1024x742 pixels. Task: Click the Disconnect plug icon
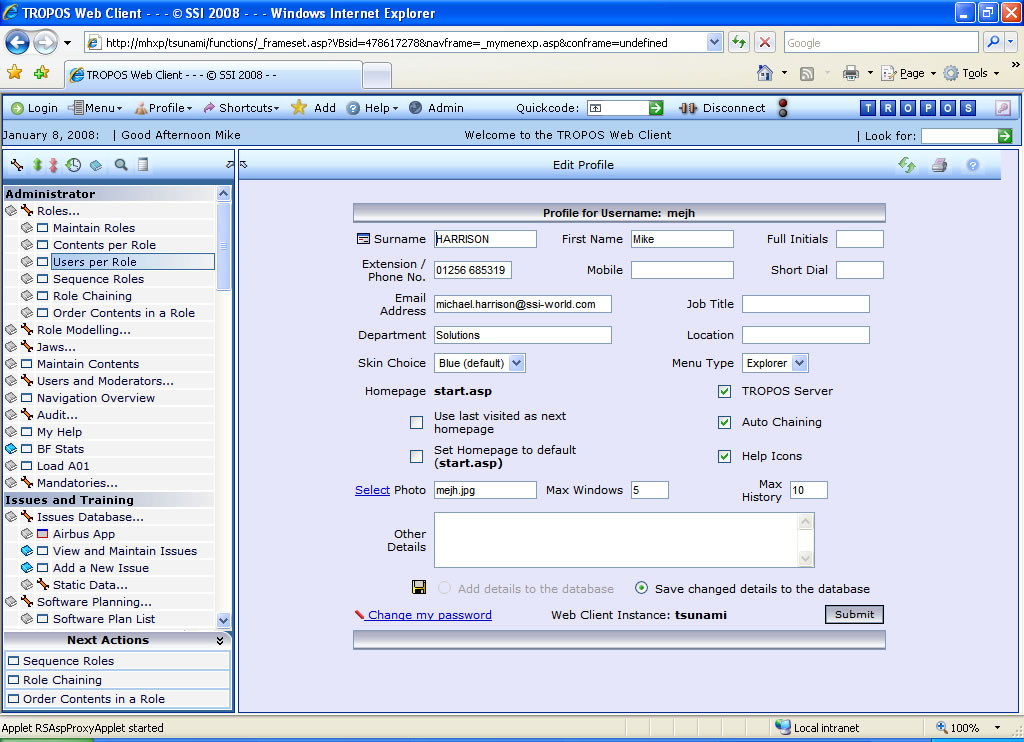click(688, 108)
